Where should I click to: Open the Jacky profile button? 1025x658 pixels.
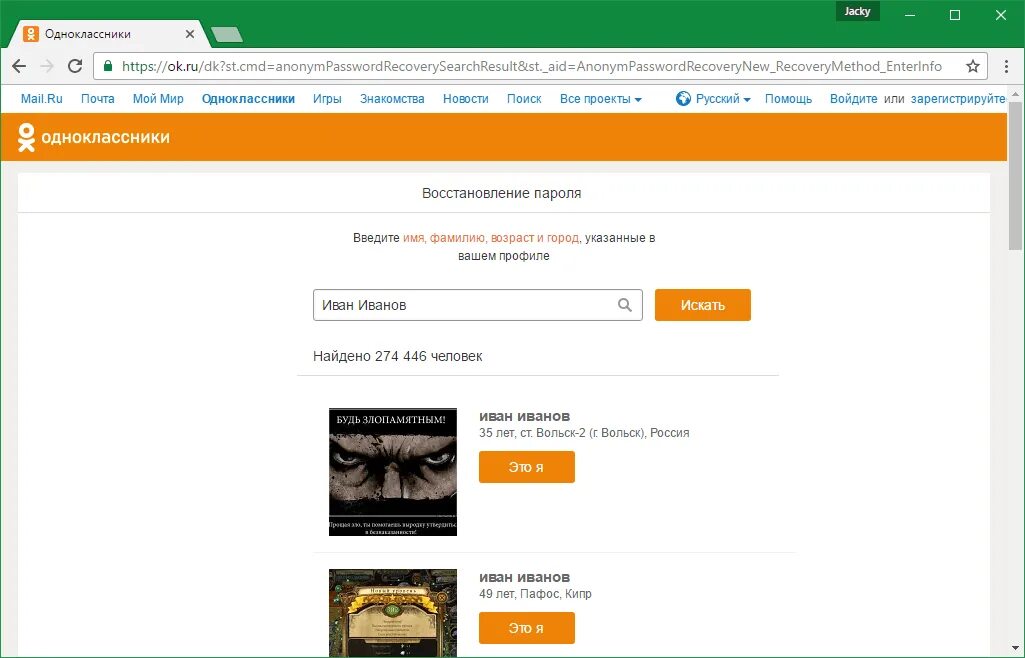[x=857, y=11]
